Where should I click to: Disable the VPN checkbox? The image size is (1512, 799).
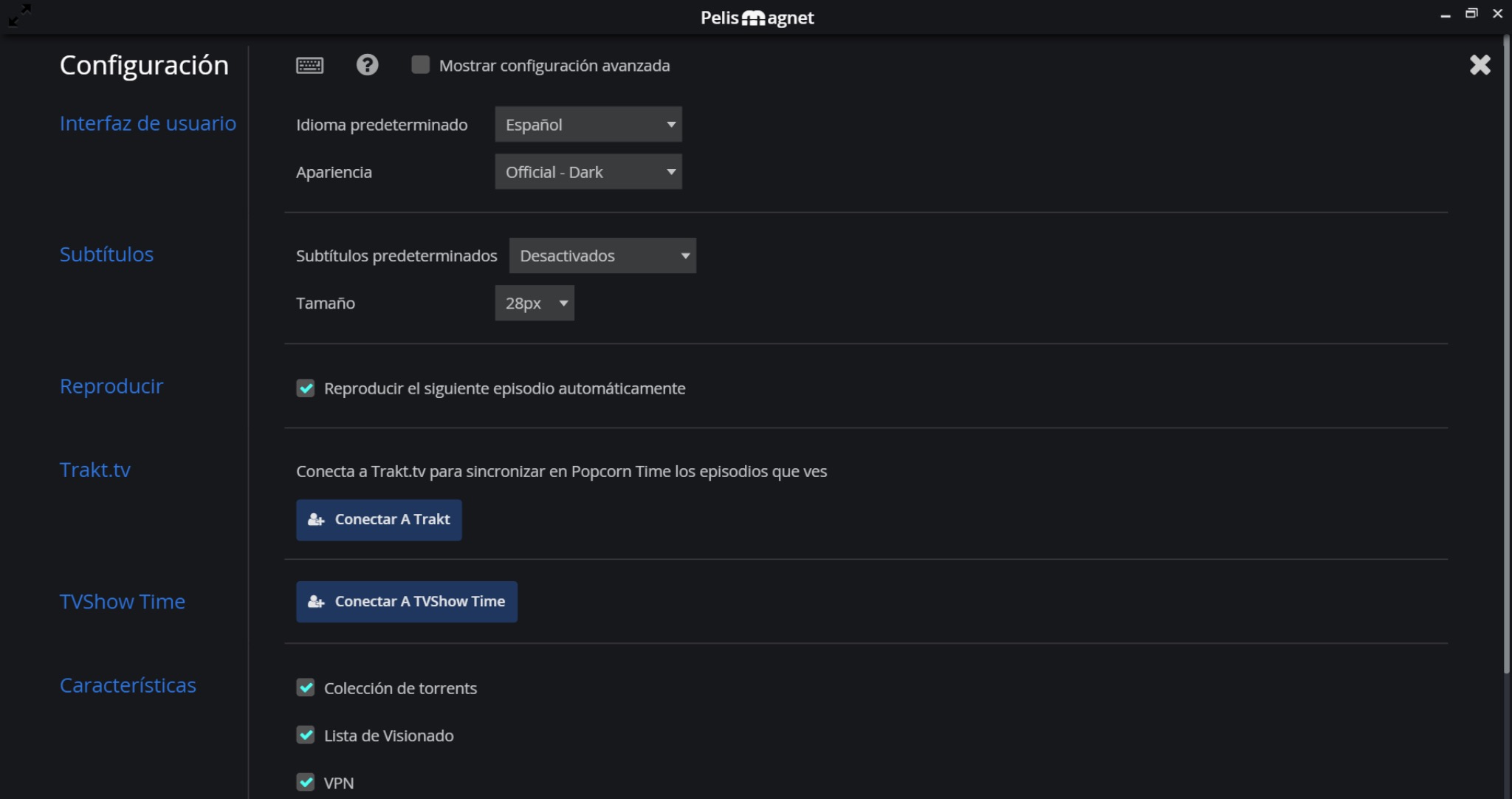[x=305, y=782]
